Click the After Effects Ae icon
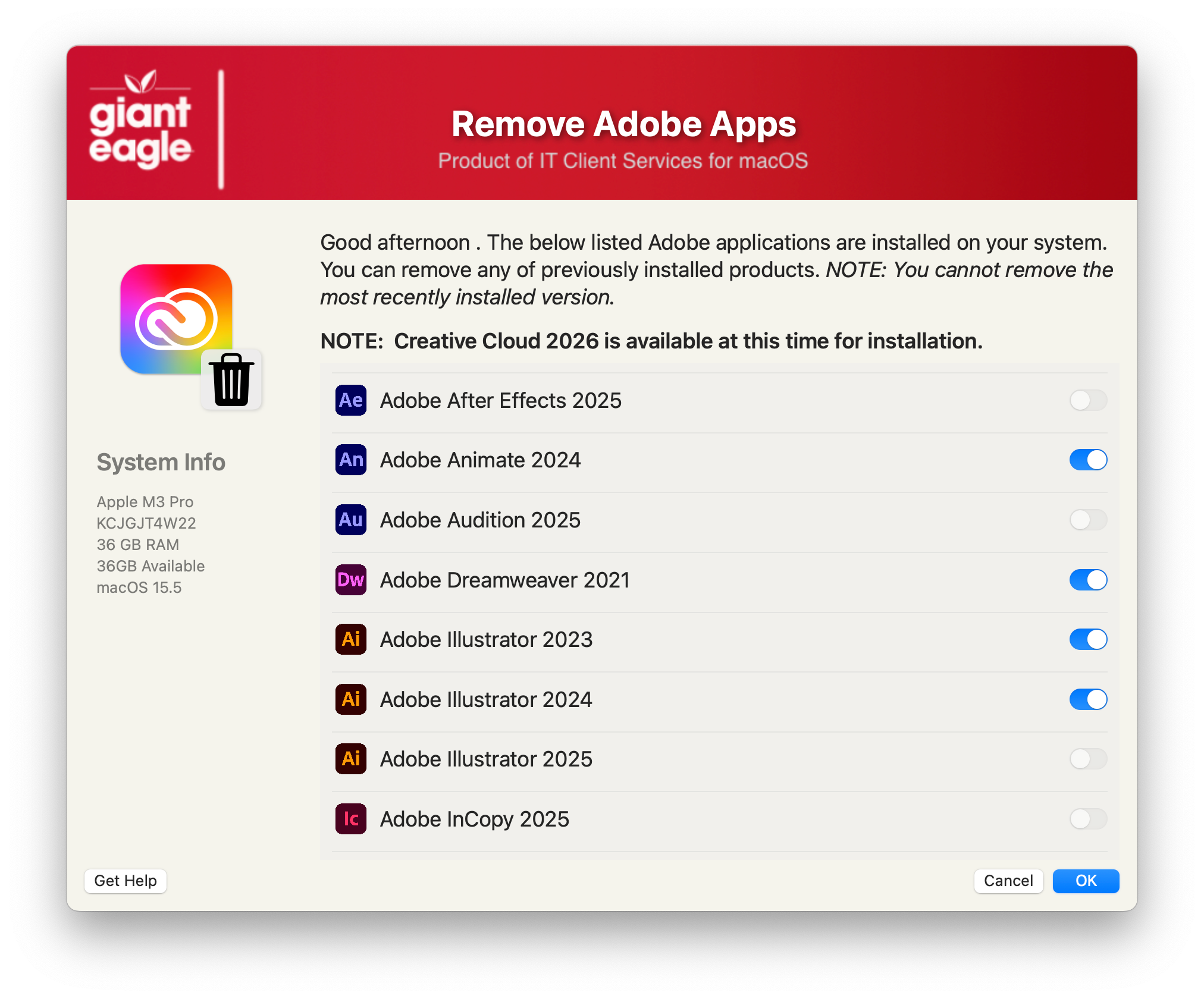This screenshot has height=999, width=1204. point(350,400)
